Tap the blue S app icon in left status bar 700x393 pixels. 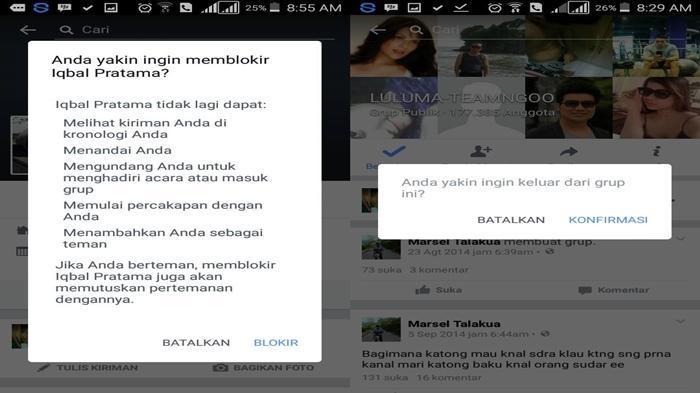[x=41, y=8]
